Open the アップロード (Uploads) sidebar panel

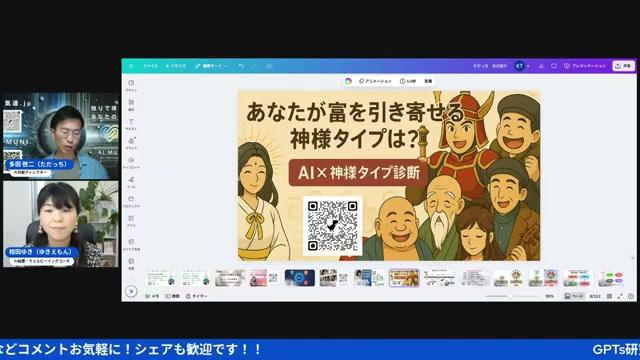click(131, 163)
